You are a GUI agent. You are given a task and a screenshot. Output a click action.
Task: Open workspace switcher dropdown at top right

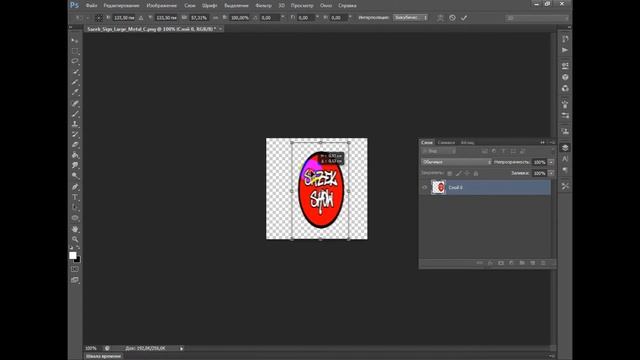click(537, 18)
